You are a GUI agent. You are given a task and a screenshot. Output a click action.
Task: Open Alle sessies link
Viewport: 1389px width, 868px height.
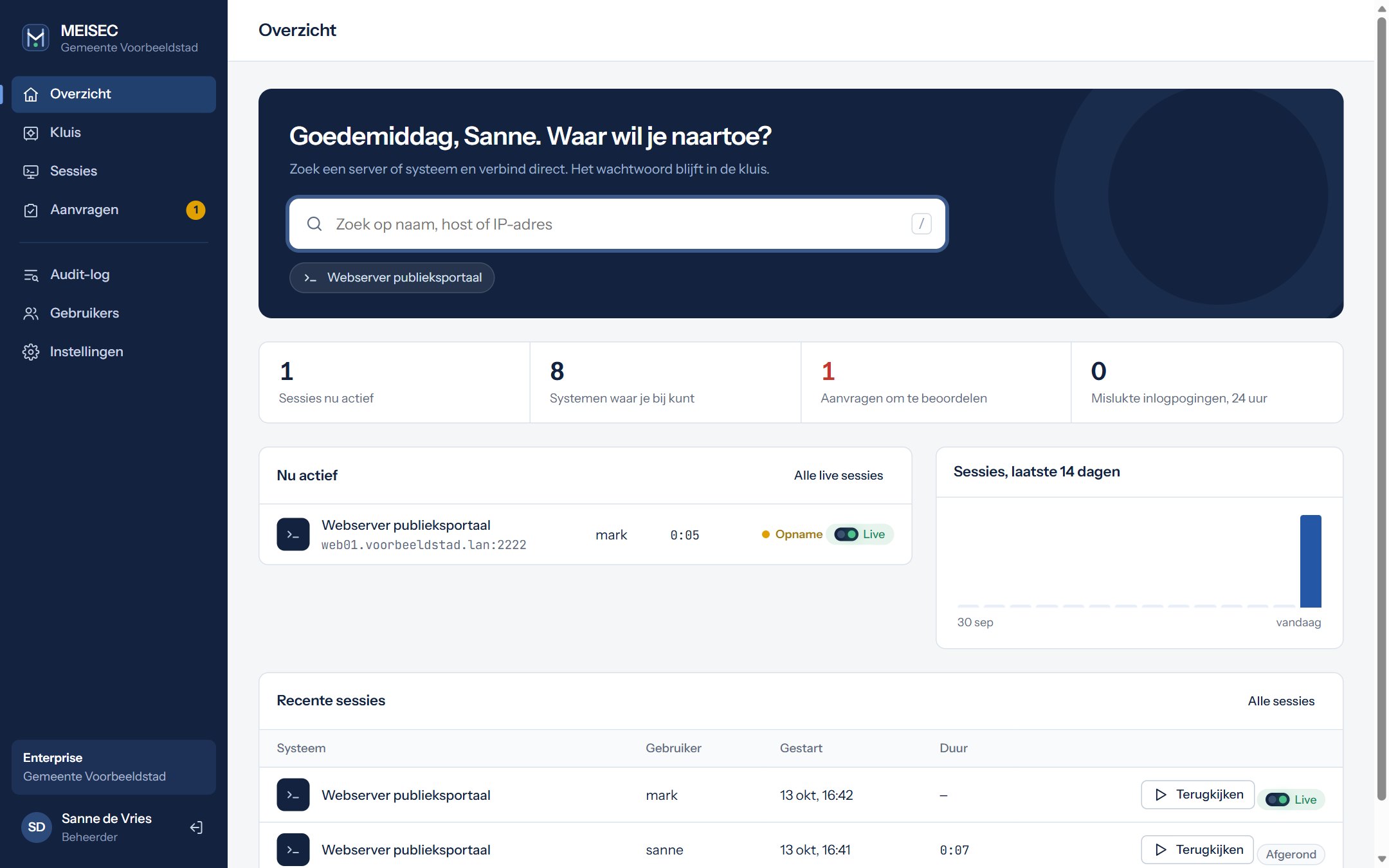pos(1281,701)
